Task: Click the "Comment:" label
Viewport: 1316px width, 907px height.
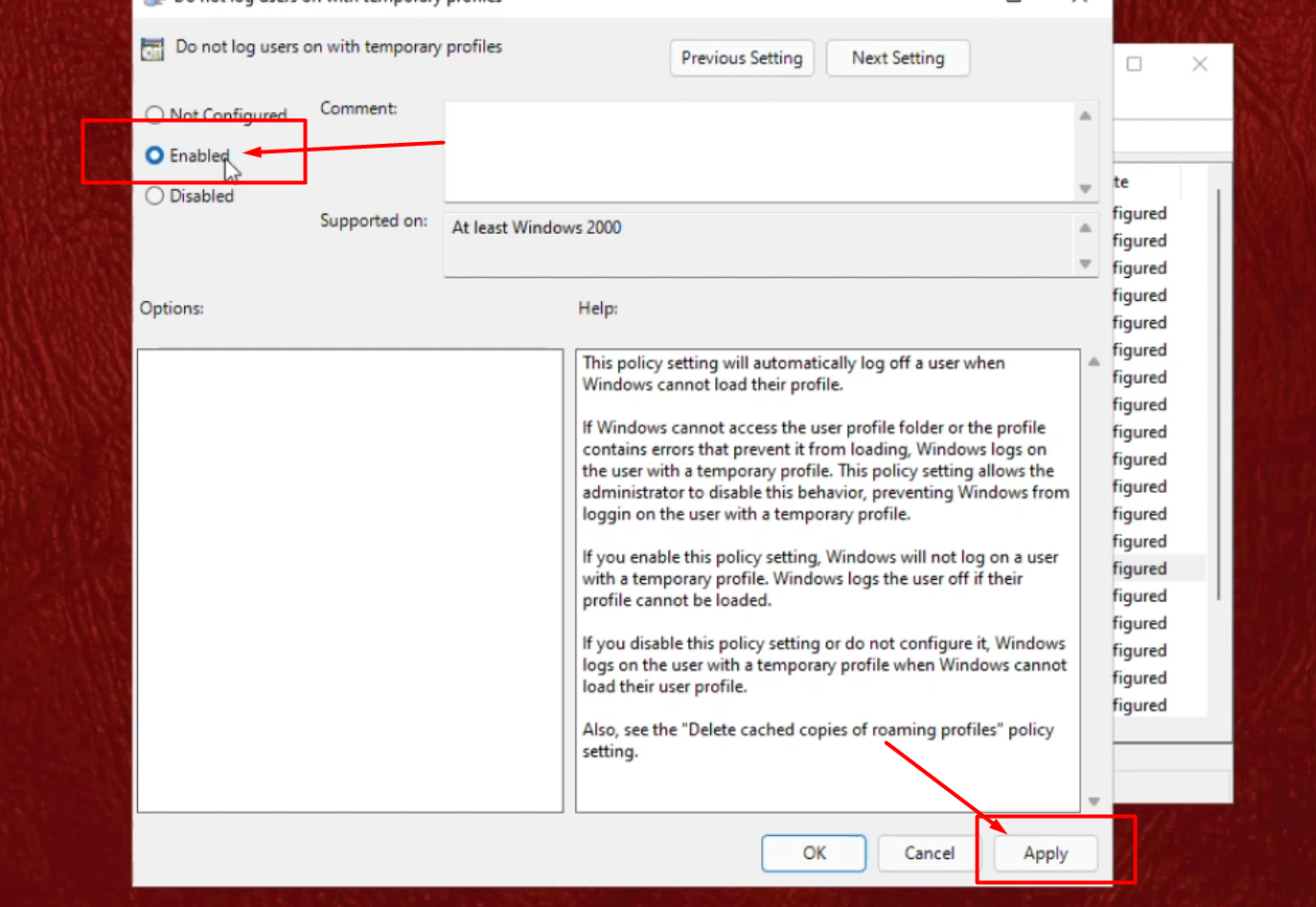Action: pyautogui.click(x=358, y=108)
